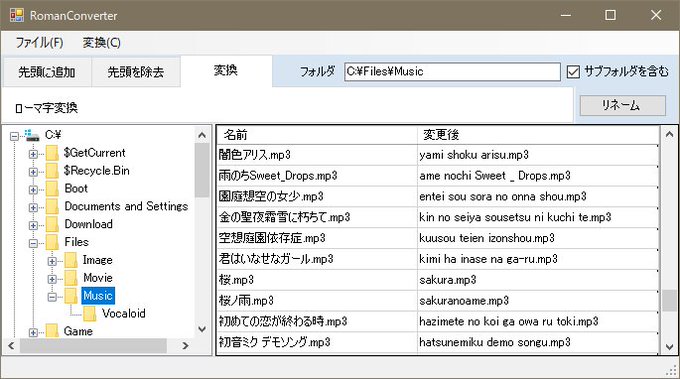Click the Vocaloid folder icon
The image size is (680, 379).
pyautogui.click(x=89, y=314)
